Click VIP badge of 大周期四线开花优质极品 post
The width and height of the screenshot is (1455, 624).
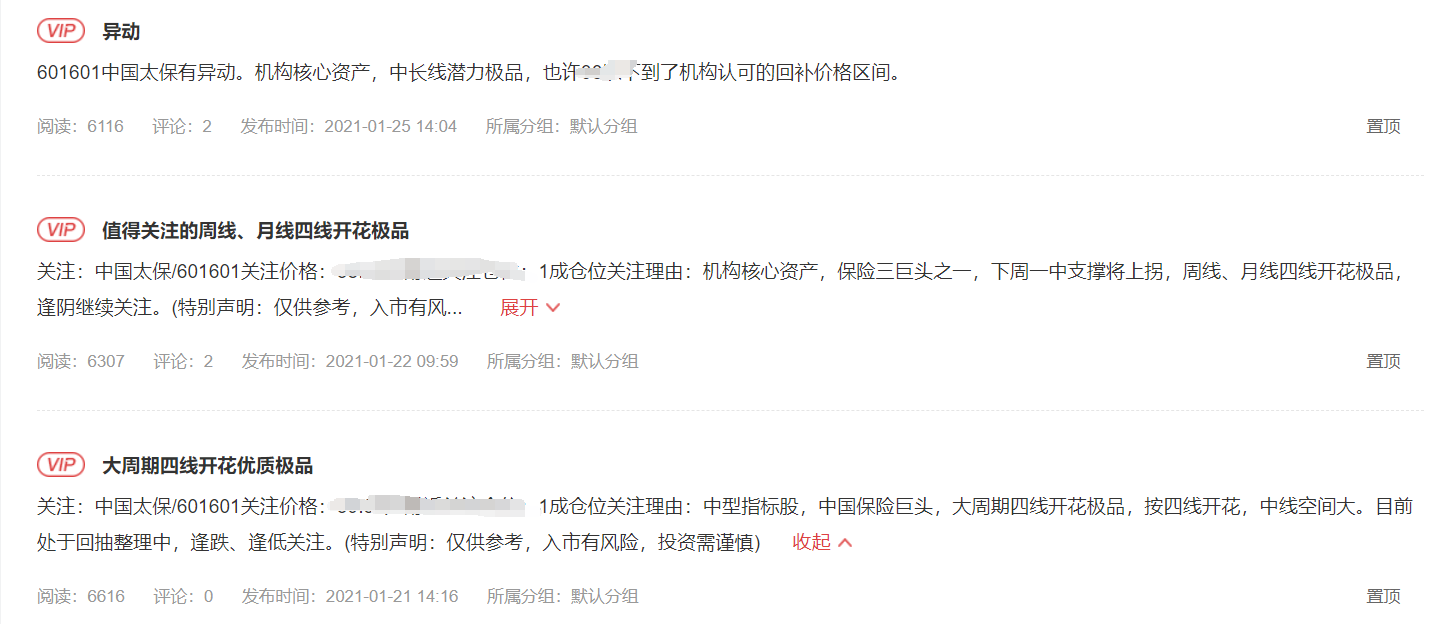[61, 465]
